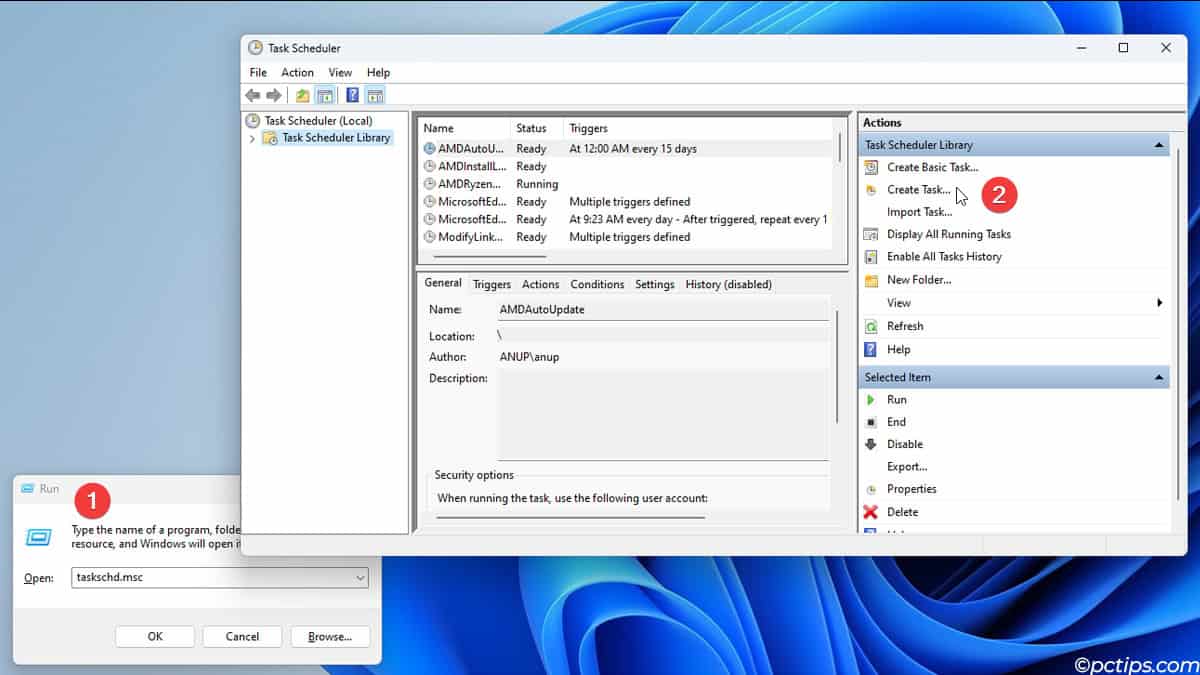Run the selected AMDAutoUpdate task
This screenshot has width=1200, height=675.
(x=897, y=399)
